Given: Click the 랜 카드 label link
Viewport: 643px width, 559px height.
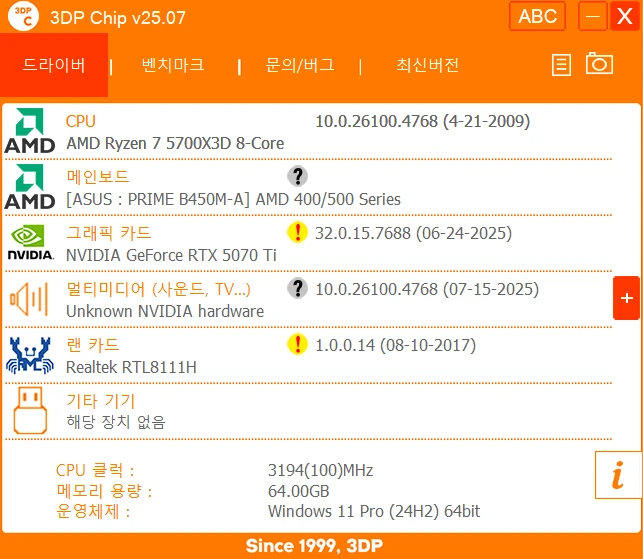Looking at the screenshot, I should coord(93,345).
